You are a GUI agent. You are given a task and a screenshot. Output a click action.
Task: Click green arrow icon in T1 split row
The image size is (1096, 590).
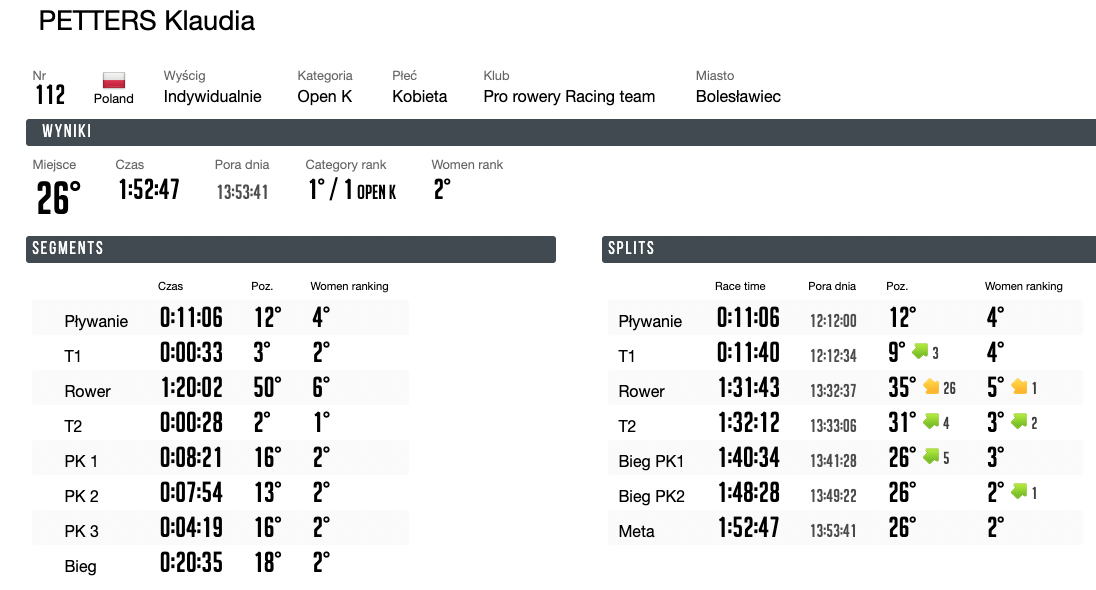920,351
